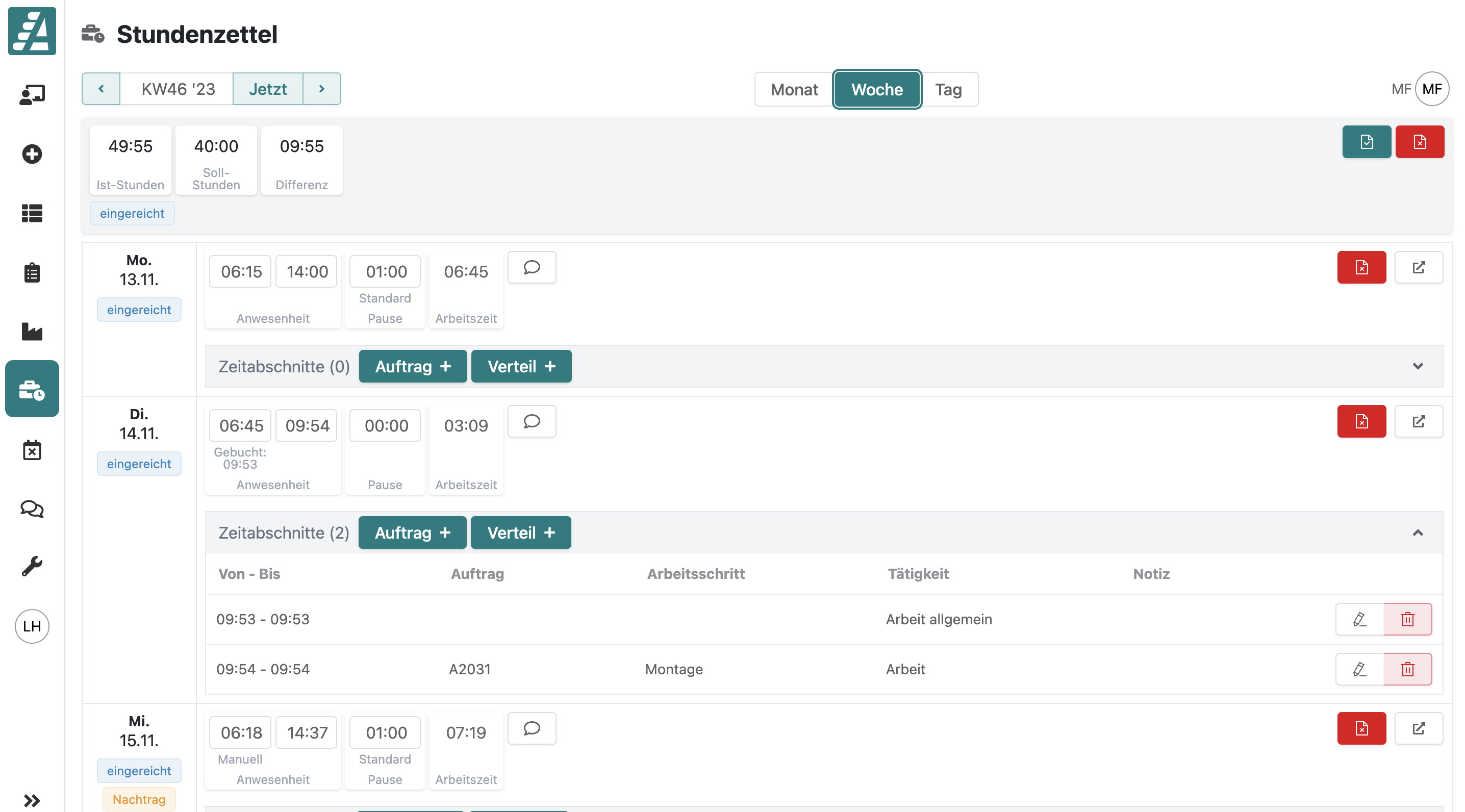
Task: Switch to the Tag view tab
Action: [x=948, y=89]
